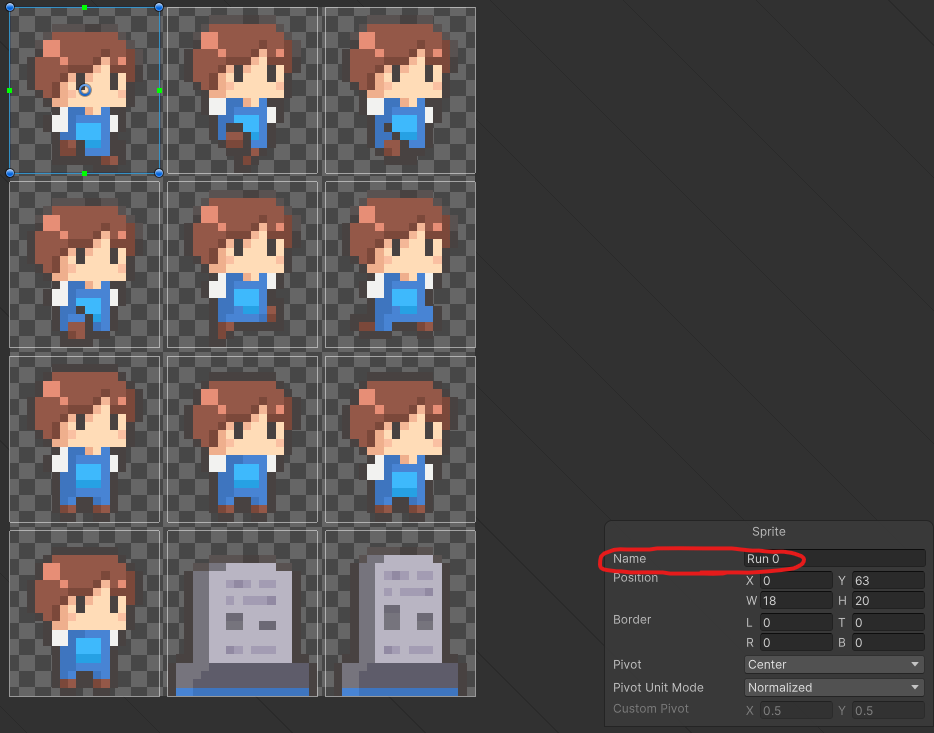Viewport: 934px width, 733px height.
Task: Click the Position label
Action: (636, 578)
